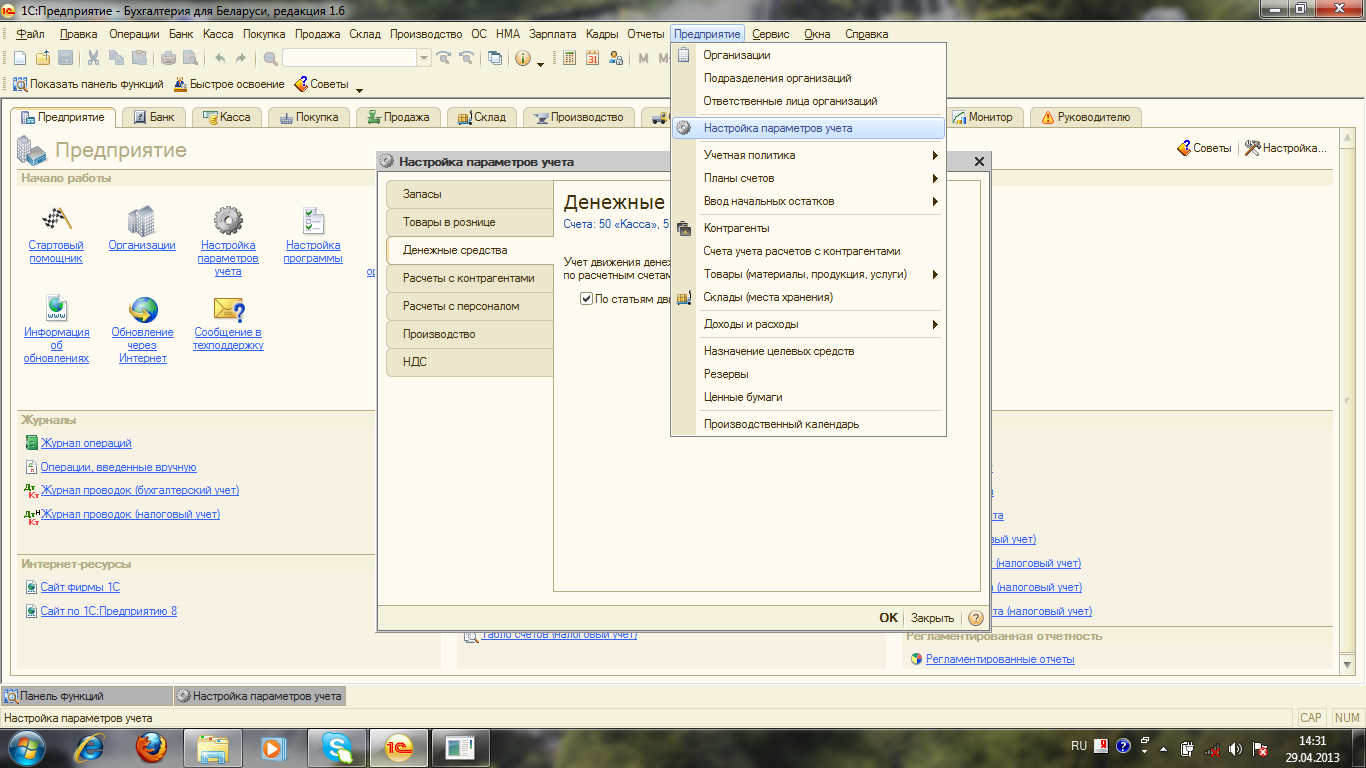This screenshot has height=768, width=1366.
Task: Select the Запасы section in dialog
Action: tap(470, 194)
